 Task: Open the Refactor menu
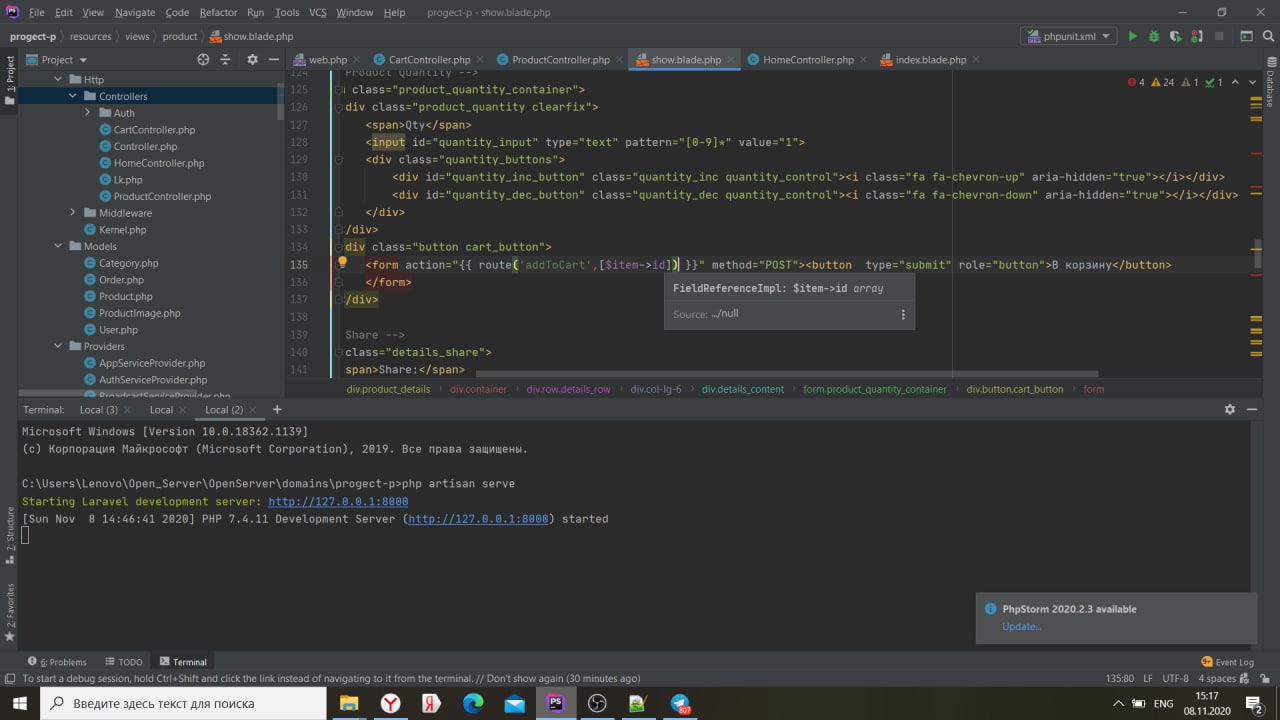coord(218,12)
